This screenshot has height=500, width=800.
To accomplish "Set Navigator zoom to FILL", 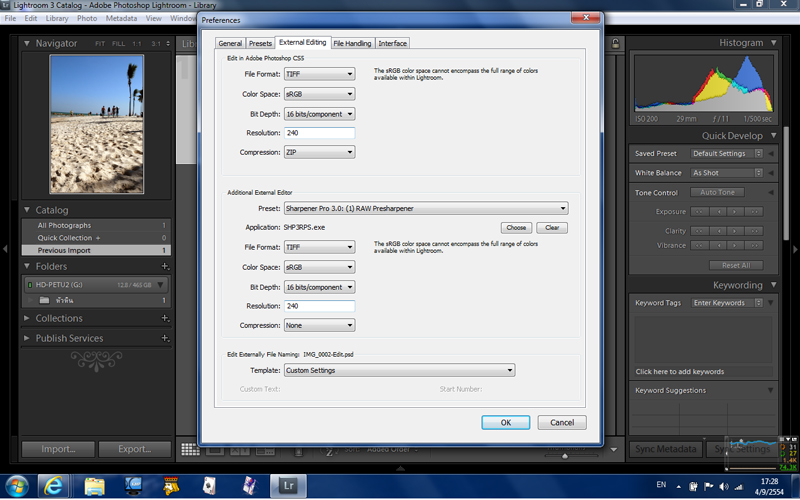I will tap(118, 44).
